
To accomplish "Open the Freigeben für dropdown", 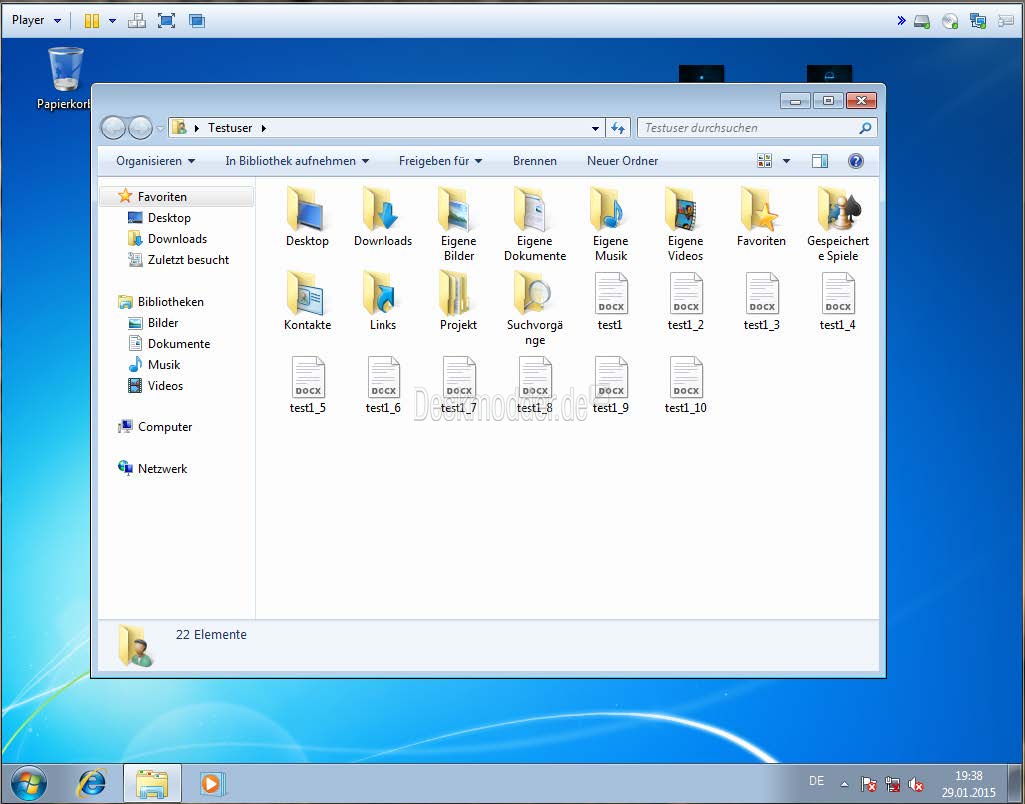I will point(441,161).
